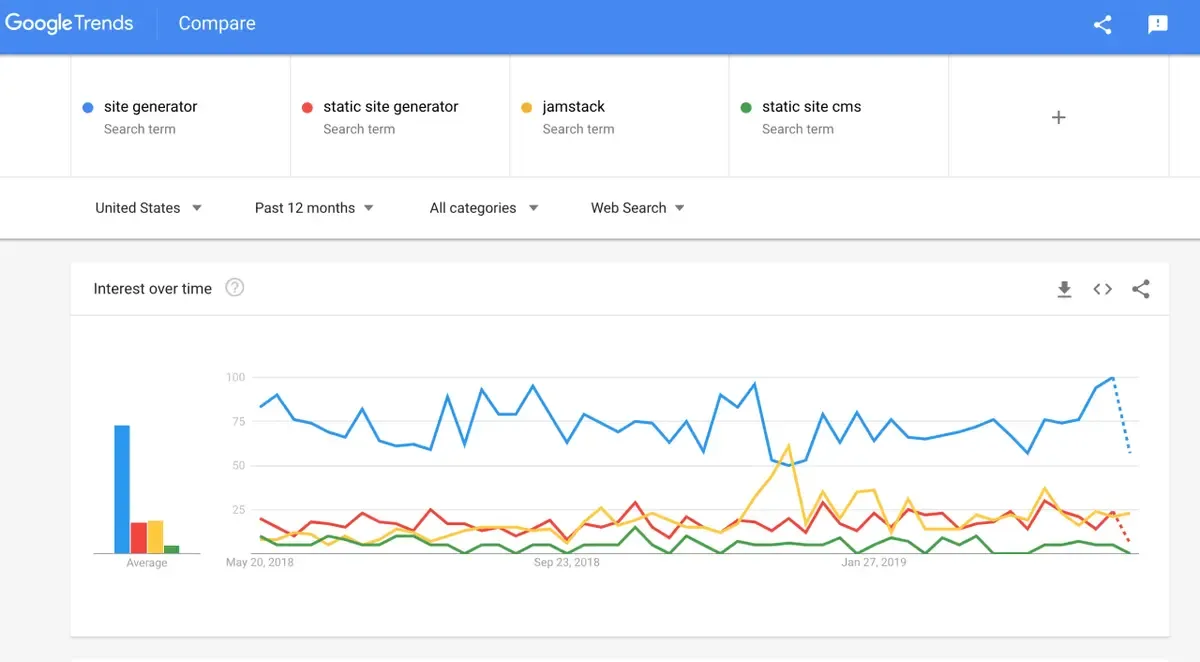The width and height of the screenshot is (1200, 662).
Task: Select the jamstack search term box
Action: click(x=619, y=117)
